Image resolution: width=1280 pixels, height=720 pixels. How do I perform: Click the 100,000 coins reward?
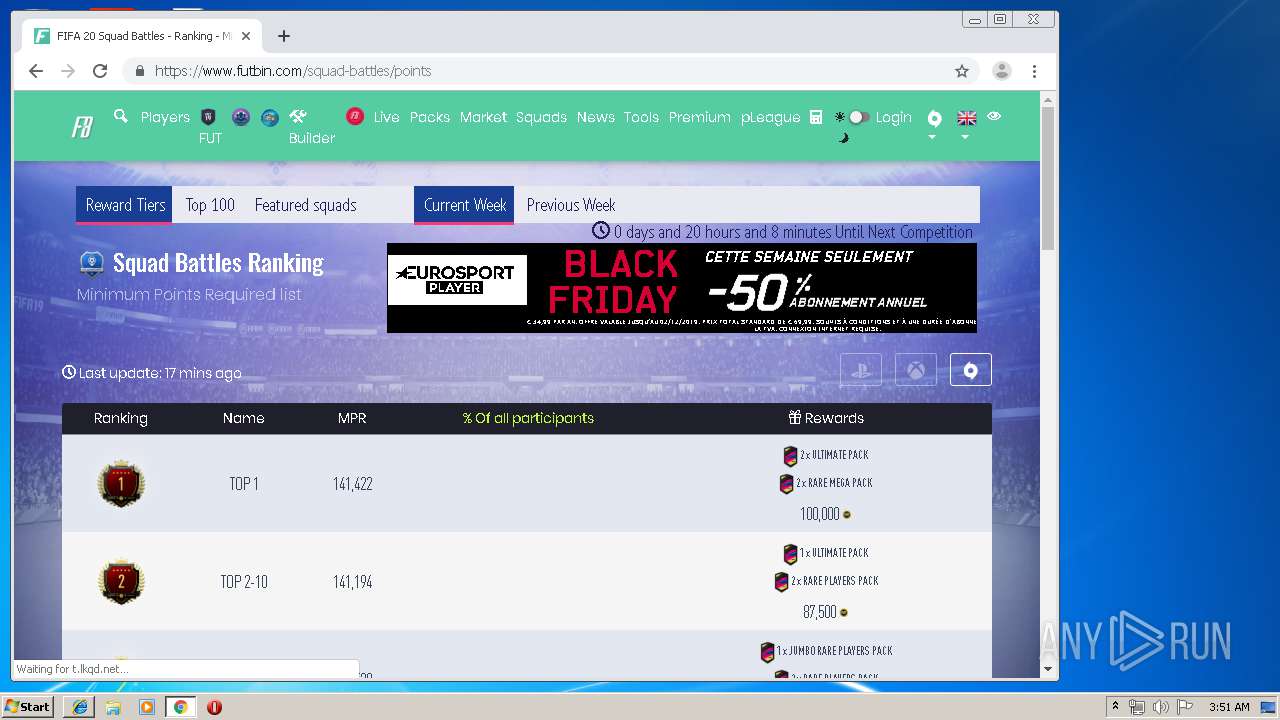tap(826, 514)
